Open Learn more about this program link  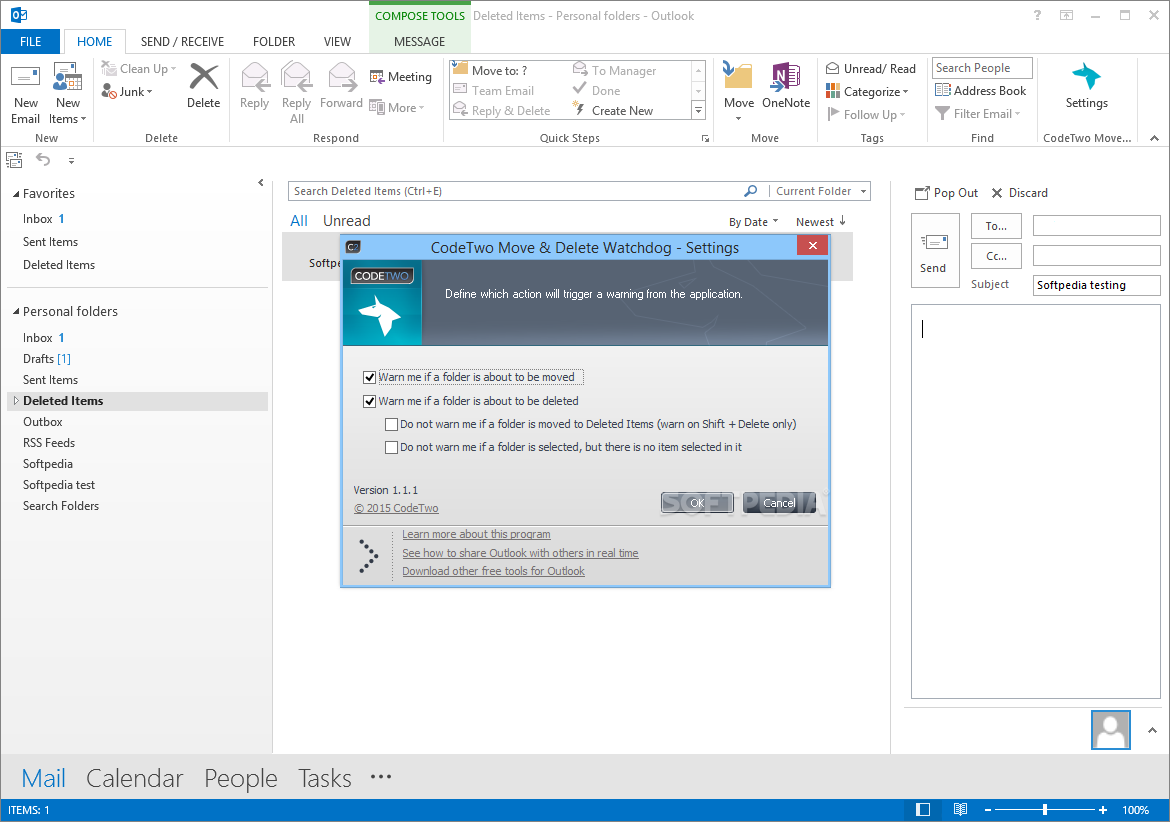[x=476, y=534]
